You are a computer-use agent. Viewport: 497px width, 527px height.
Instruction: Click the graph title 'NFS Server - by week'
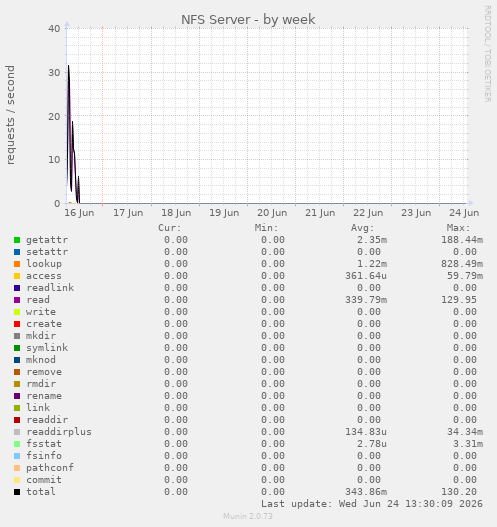[x=248, y=19]
